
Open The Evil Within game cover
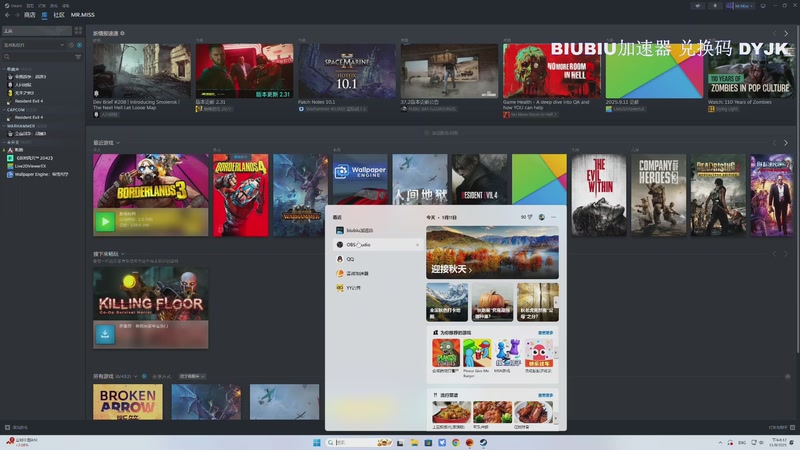598,195
